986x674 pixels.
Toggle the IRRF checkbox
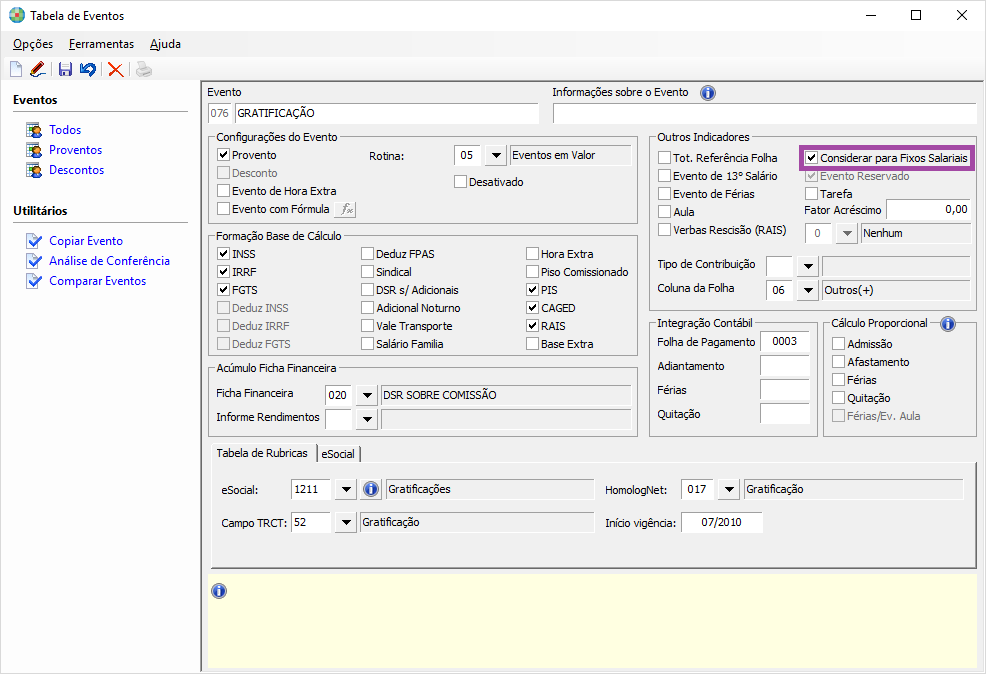tap(223, 272)
